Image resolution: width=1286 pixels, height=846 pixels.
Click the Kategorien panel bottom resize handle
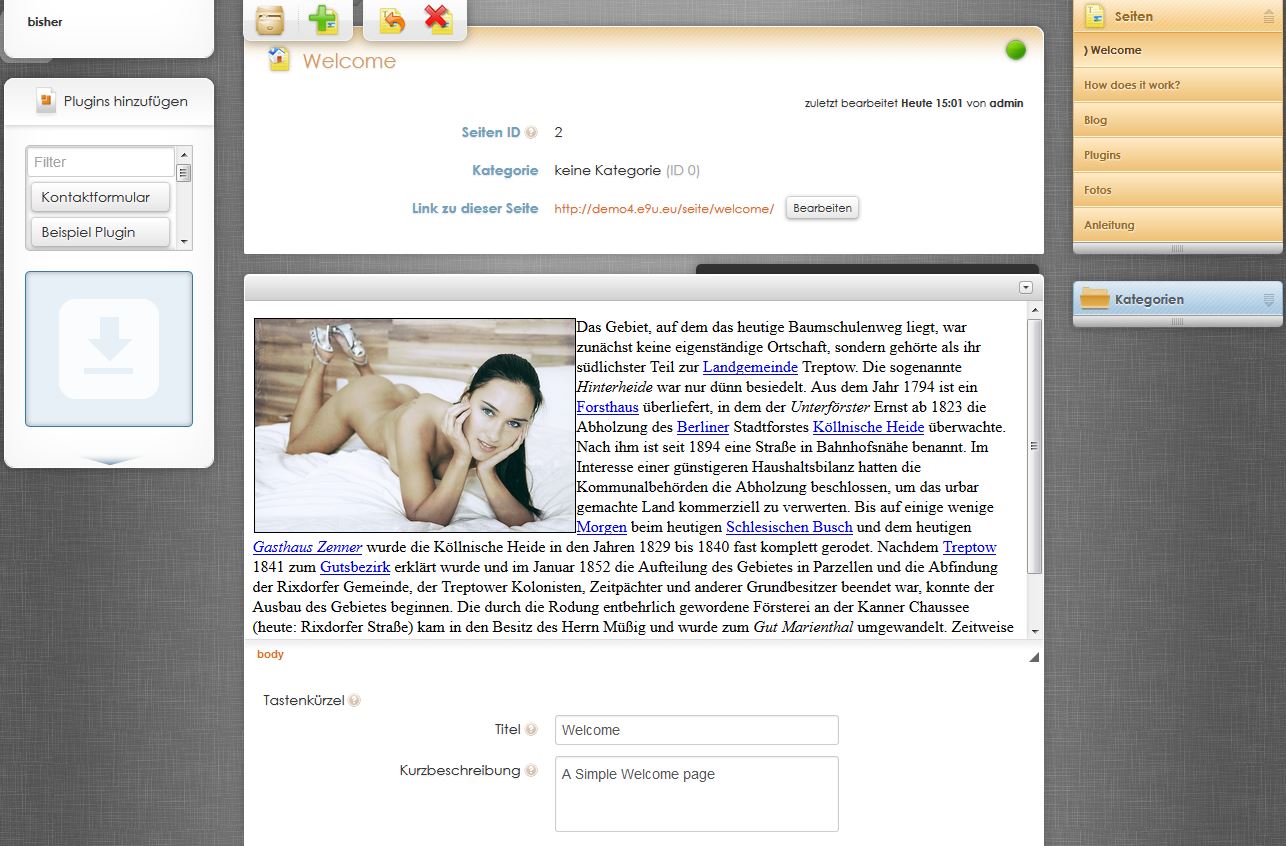1177,322
